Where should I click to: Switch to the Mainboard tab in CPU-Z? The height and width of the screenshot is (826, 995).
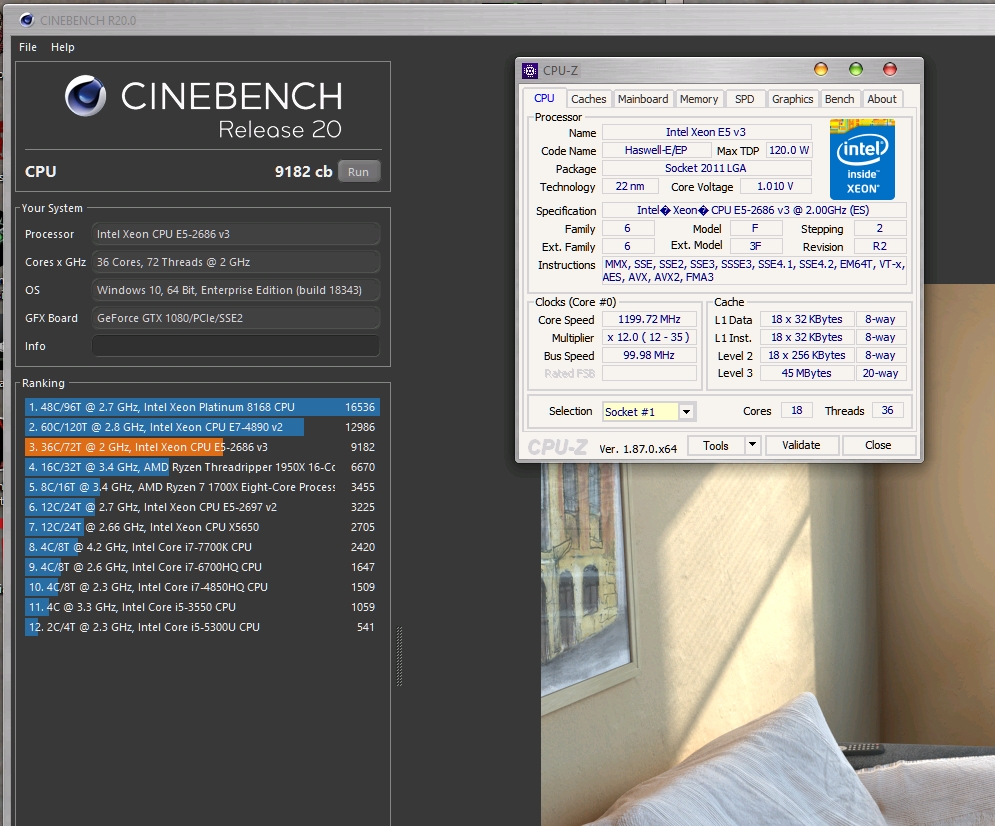(643, 99)
